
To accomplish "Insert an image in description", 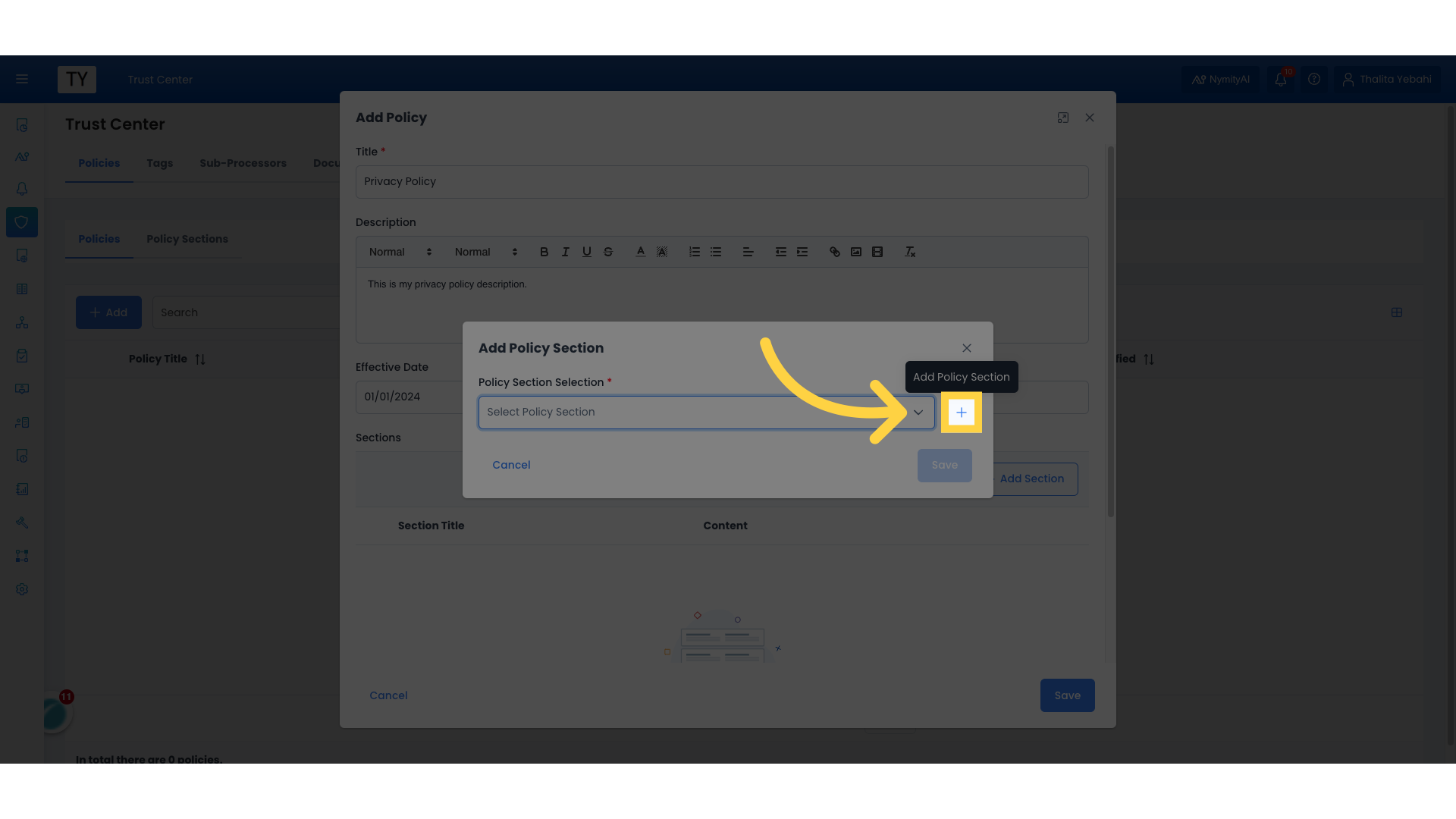I will pyautogui.click(x=855, y=252).
